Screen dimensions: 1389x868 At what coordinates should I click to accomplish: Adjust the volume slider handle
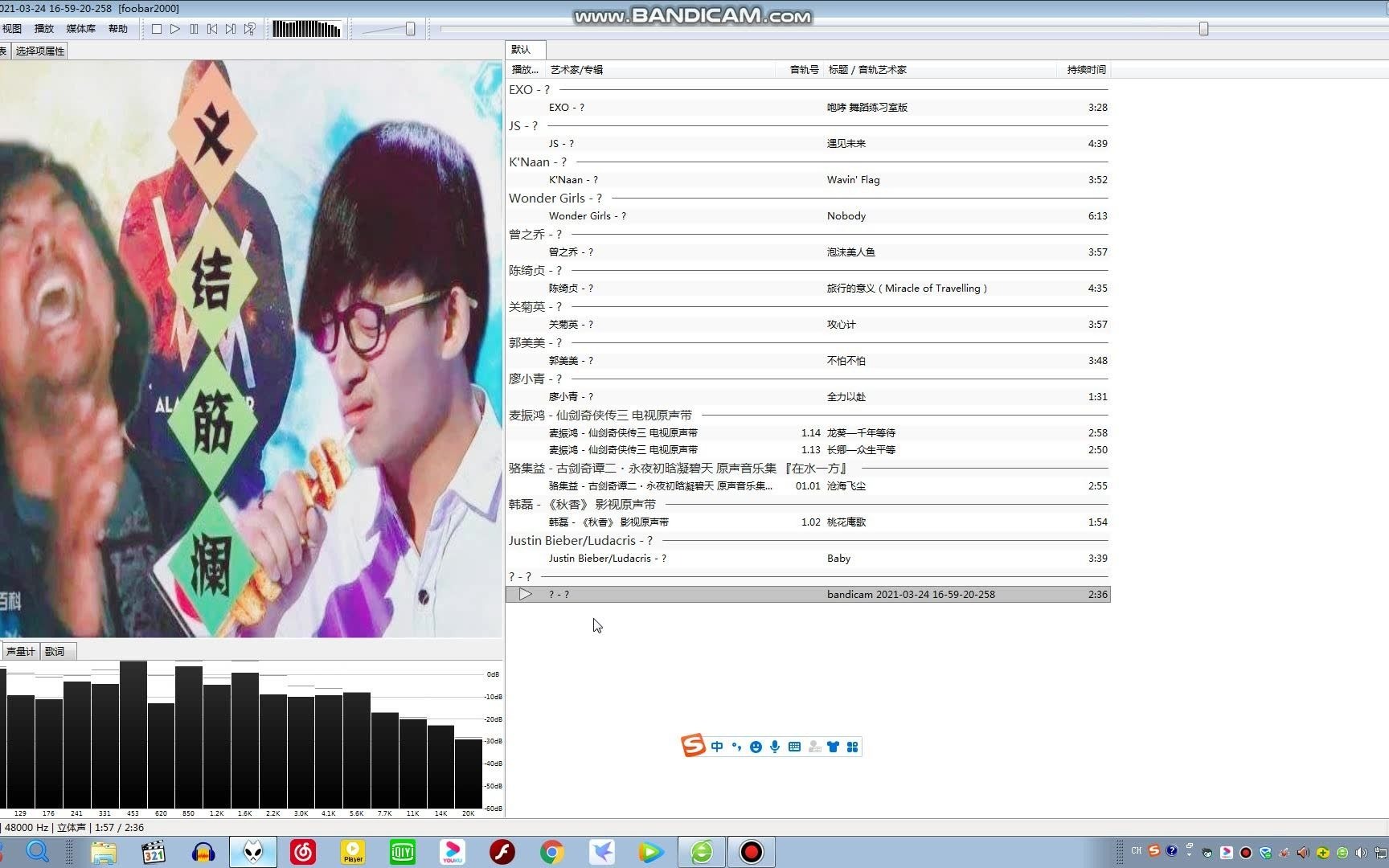tap(411, 29)
